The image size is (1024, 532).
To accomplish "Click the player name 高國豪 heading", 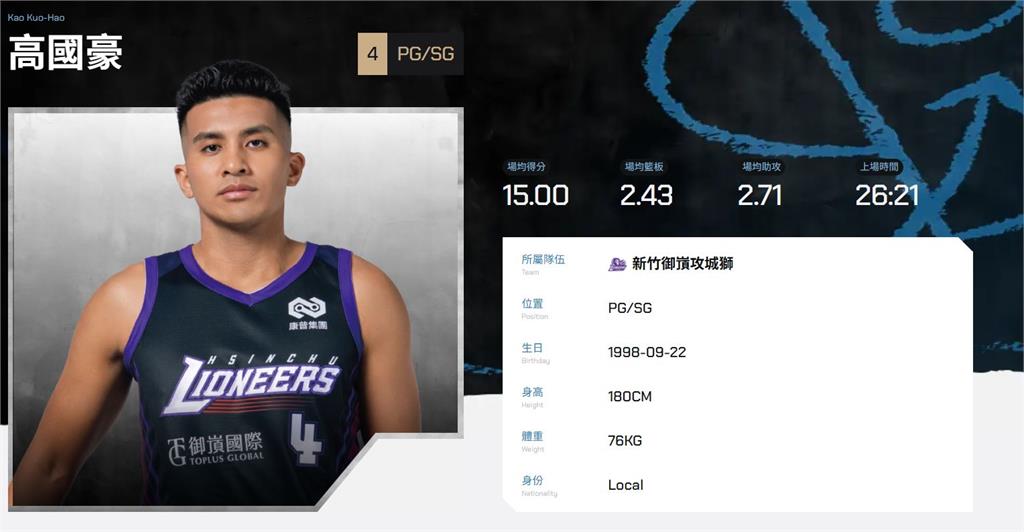I will pyautogui.click(x=66, y=53).
